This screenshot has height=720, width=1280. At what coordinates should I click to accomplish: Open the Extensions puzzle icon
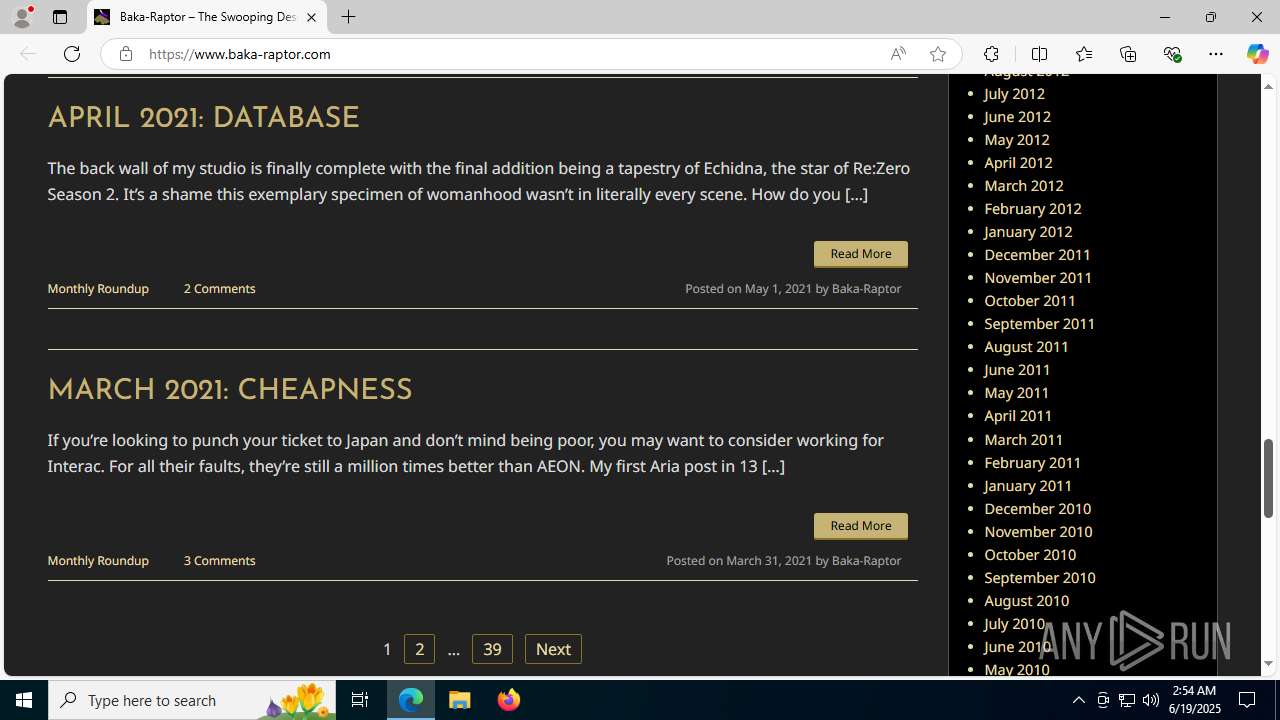tap(991, 54)
